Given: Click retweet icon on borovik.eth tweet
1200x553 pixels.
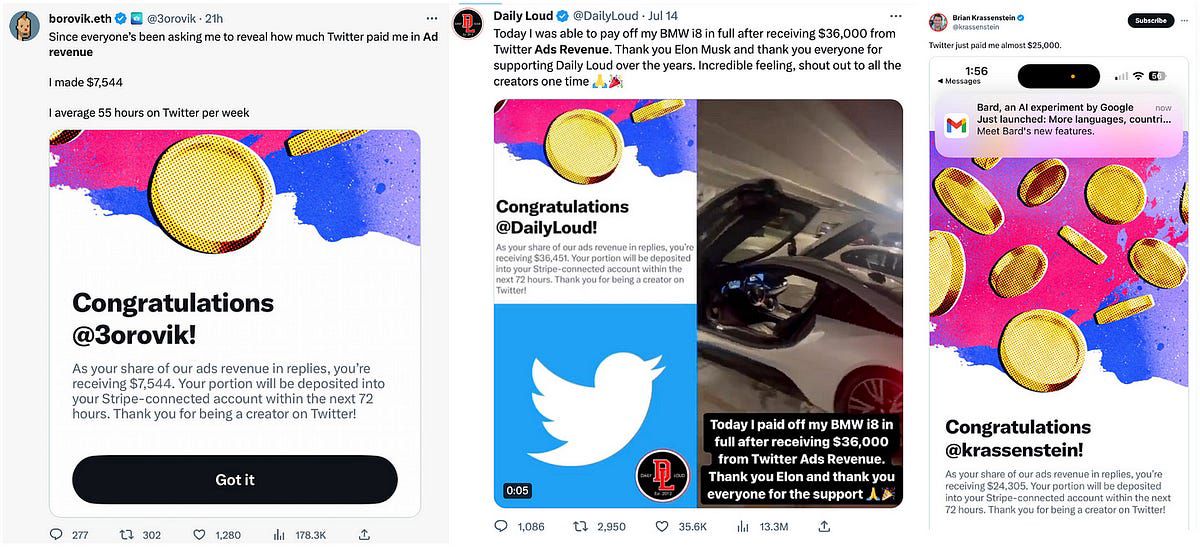Looking at the screenshot, I should [127, 535].
